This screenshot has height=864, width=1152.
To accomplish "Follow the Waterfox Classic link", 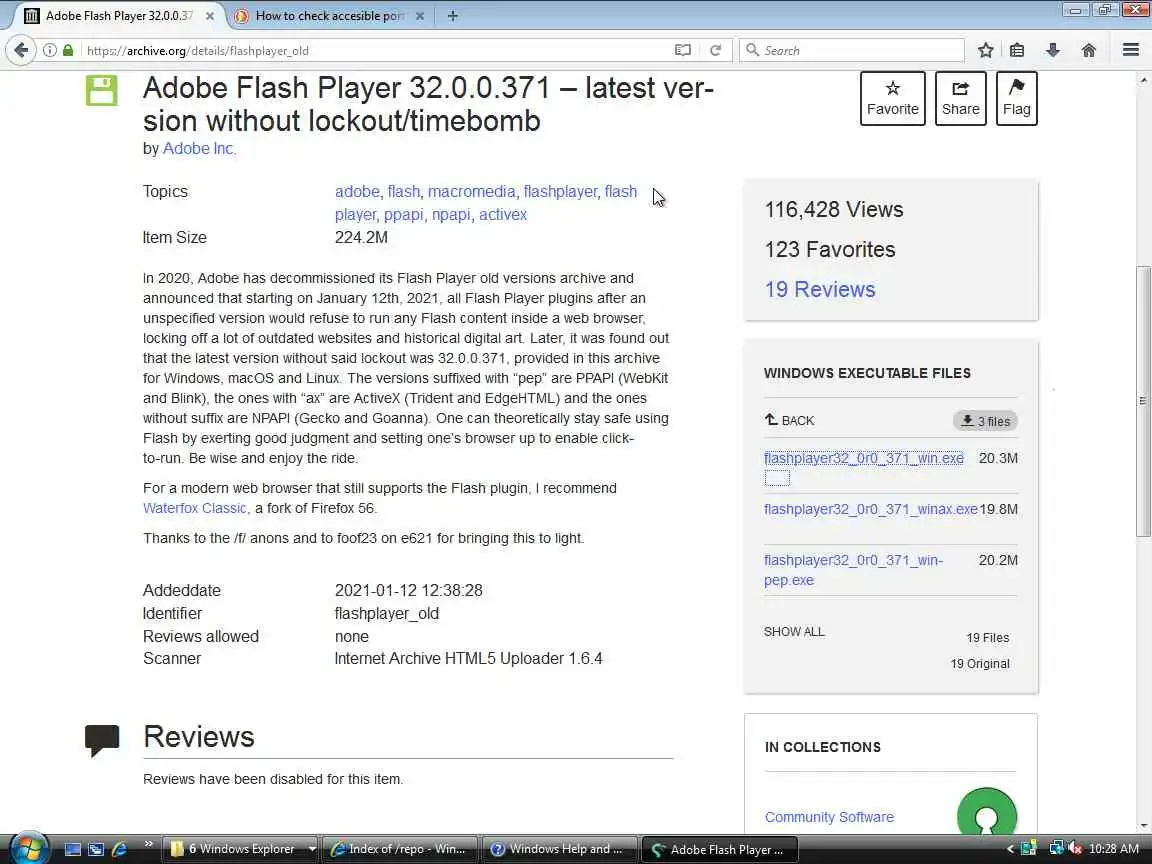I will [x=195, y=508].
